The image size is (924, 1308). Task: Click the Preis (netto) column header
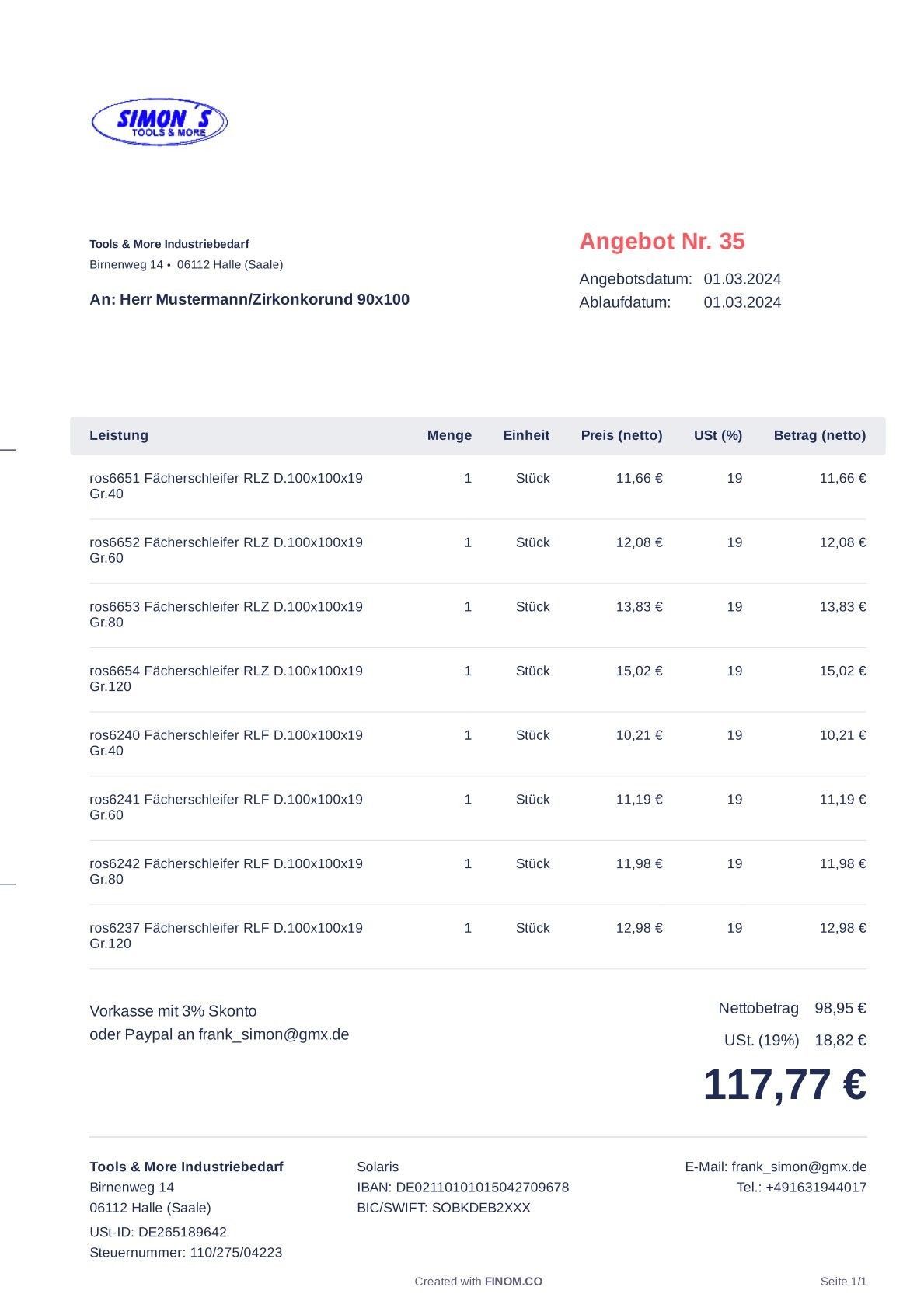tap(621, 435)
